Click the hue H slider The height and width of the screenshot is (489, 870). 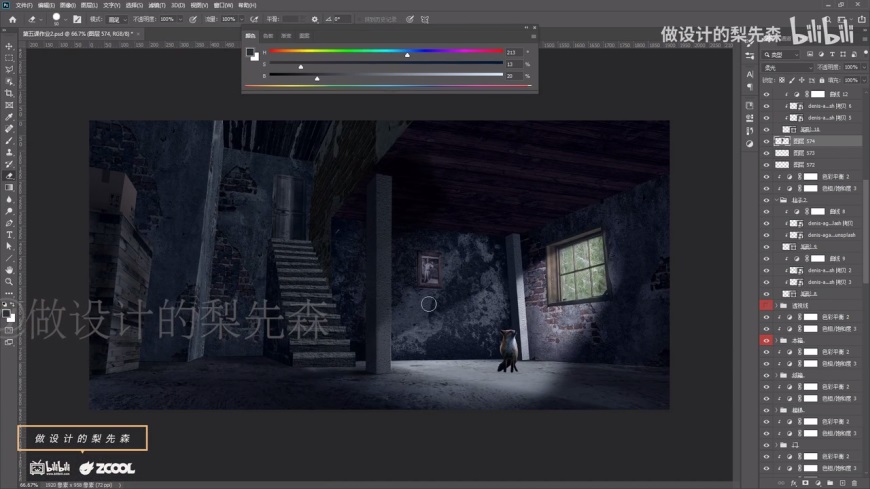pos(386,51)
